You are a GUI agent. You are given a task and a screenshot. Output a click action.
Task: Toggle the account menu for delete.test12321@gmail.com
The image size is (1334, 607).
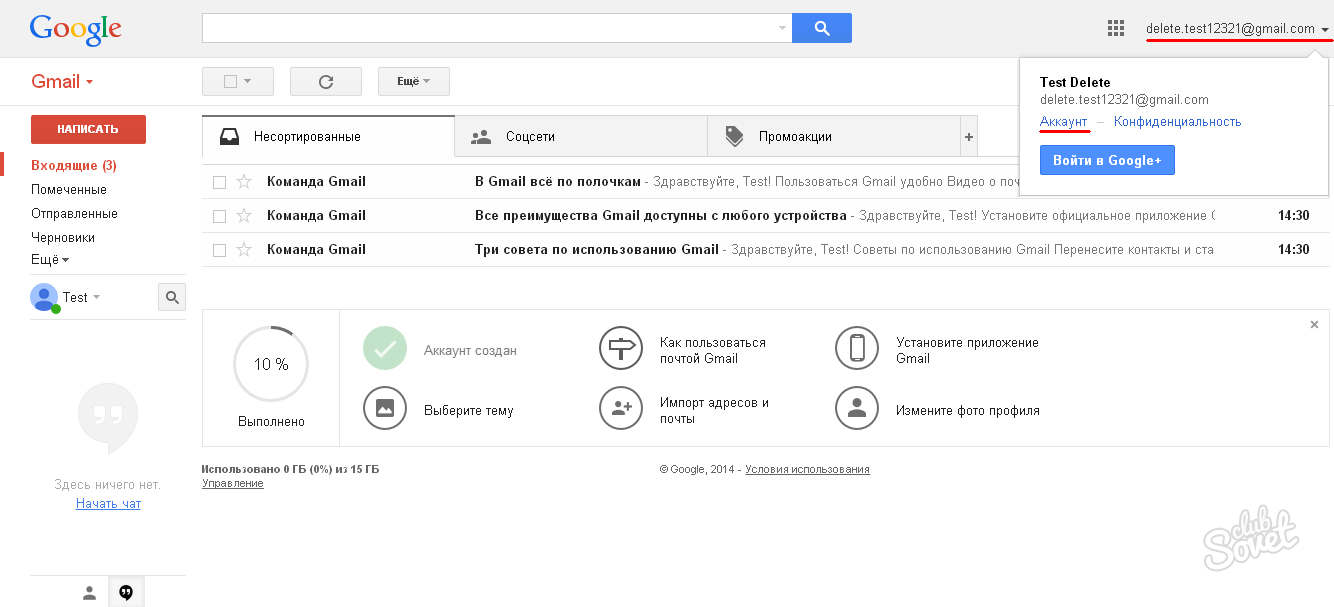coord(1237,29)
